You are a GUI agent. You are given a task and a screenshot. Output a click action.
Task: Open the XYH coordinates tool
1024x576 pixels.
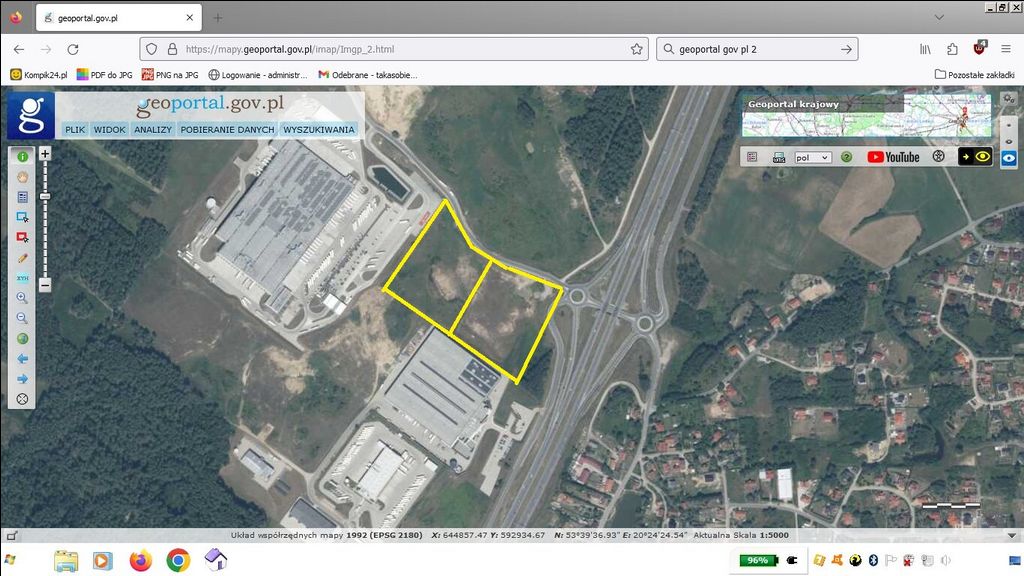click(22, 277)
